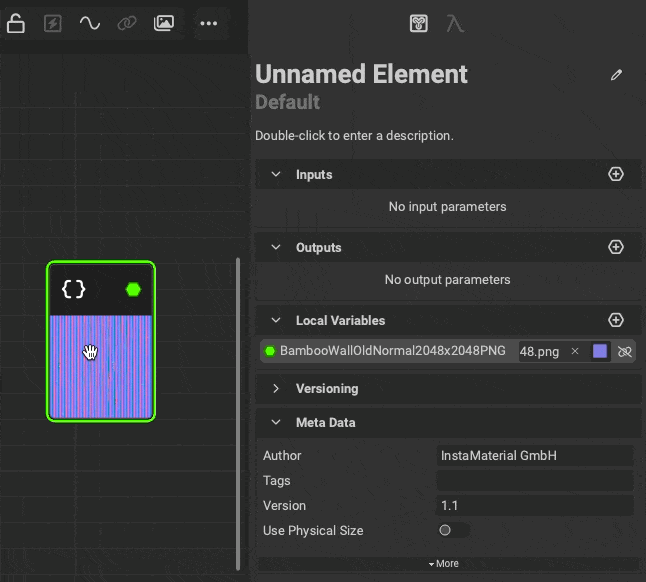The width and height of the screenshot is (646, 582).
Task: Toggle the Use Physical Size switch
Action: click(452, 530)
